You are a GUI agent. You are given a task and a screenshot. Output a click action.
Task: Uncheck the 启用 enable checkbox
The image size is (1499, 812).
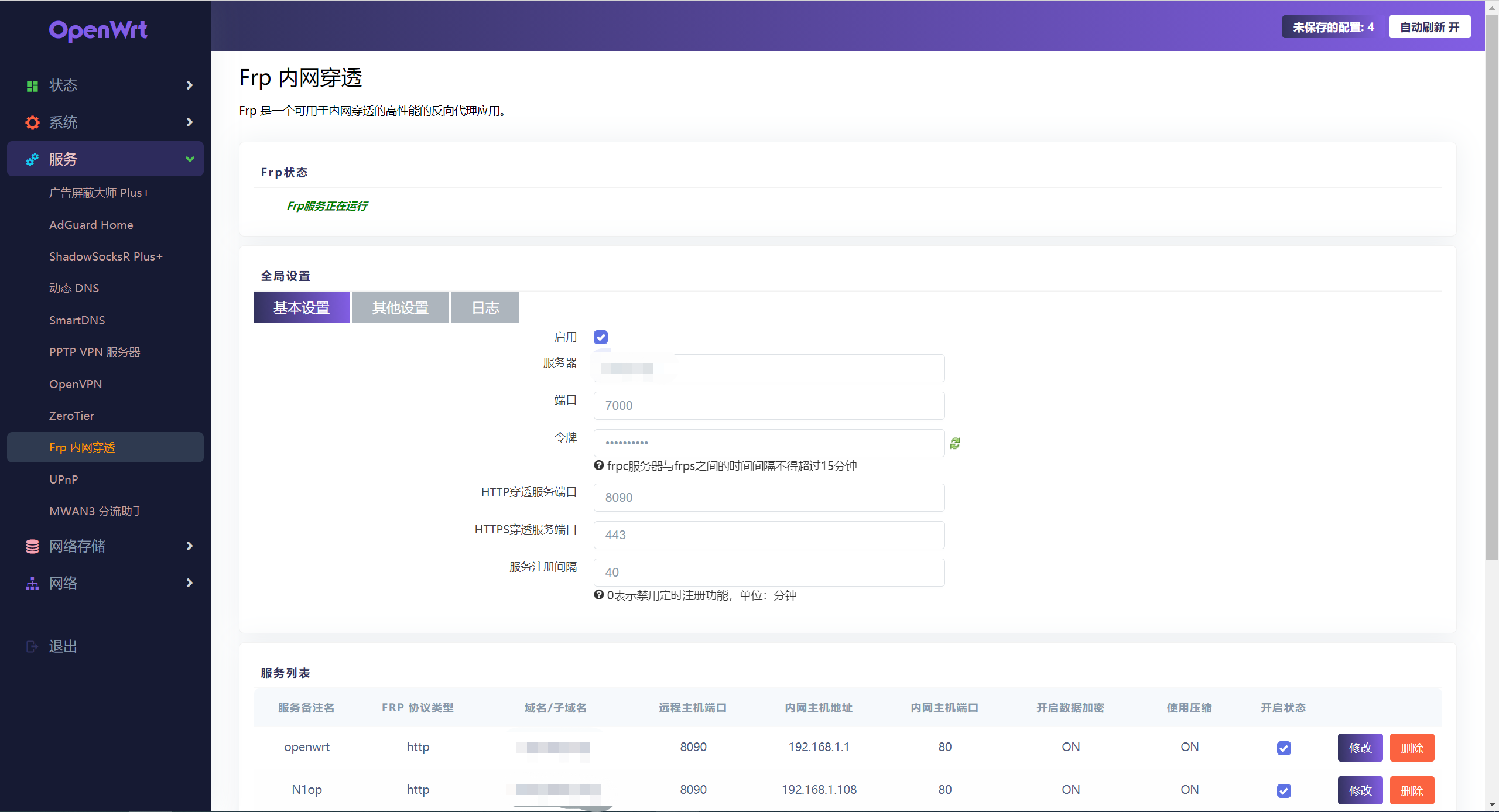coord(601,337)
